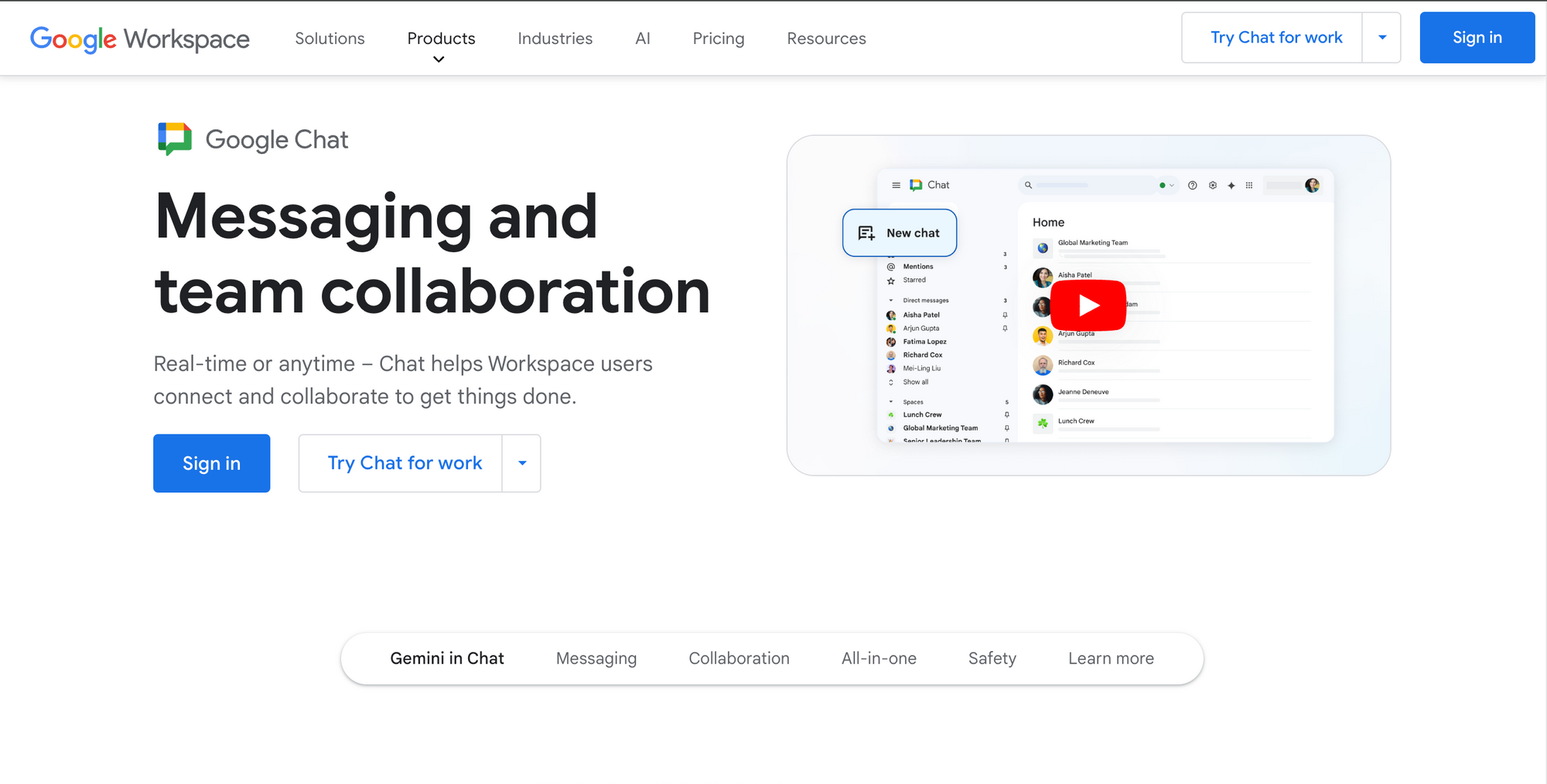This screenshot has height=784, width=1547.
Task: Switch to the All-in-one tab
Action: [x=879, y=659]
